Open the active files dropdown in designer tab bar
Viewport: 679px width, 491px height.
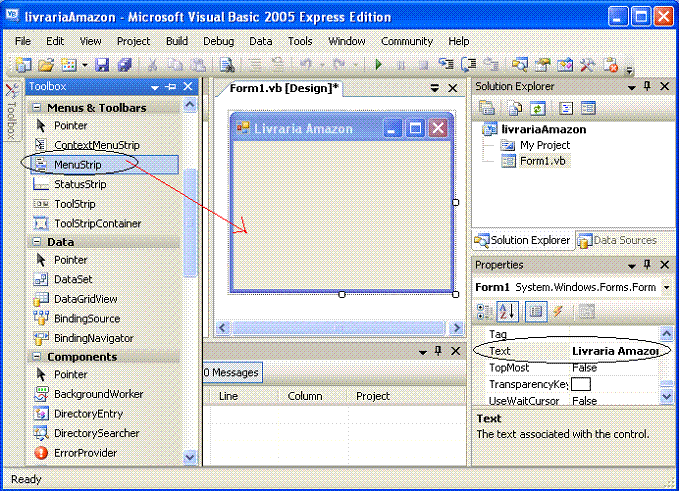point(434,88)
